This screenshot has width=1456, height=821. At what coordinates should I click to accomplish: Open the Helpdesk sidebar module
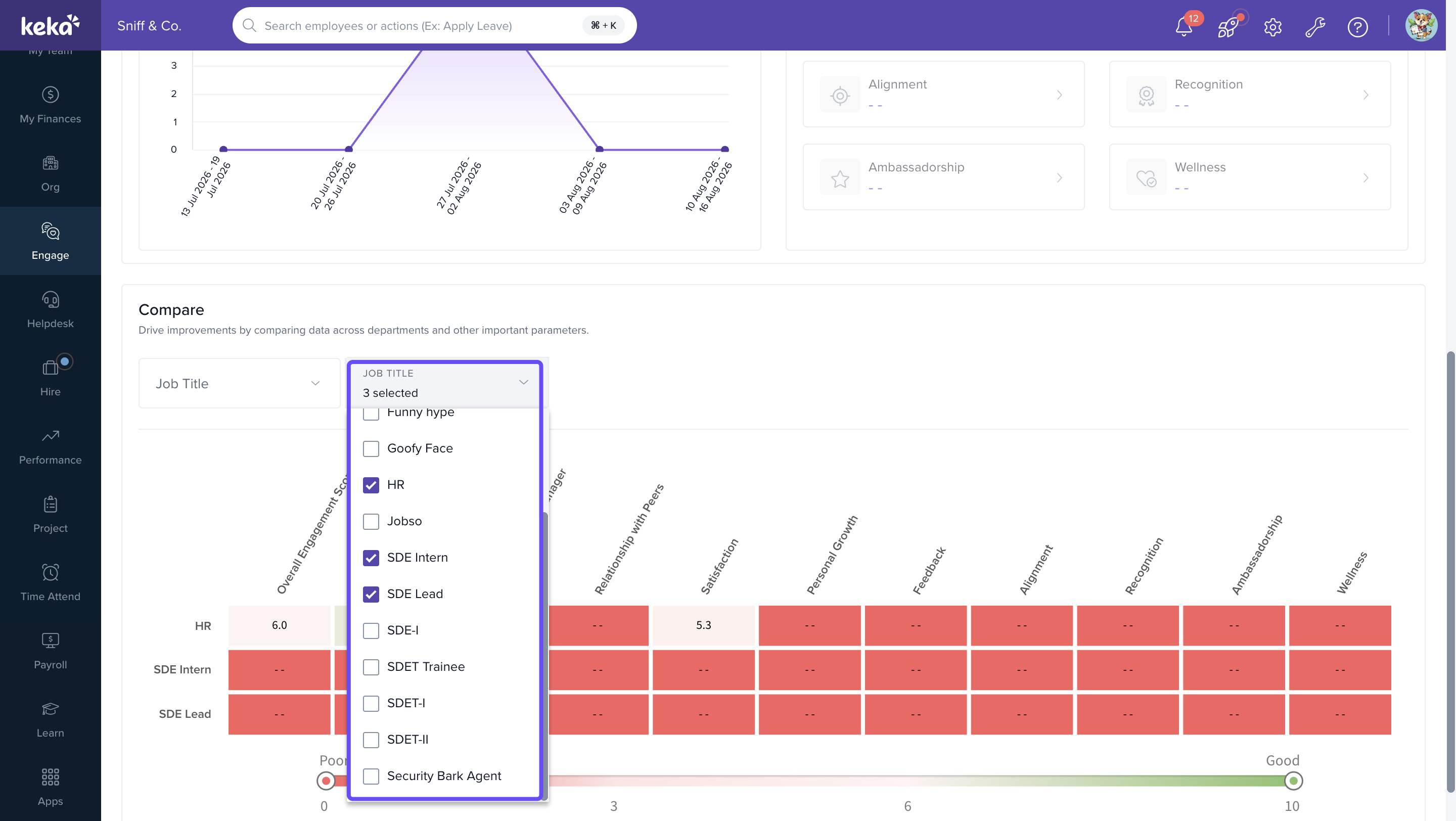pos(51,309)
